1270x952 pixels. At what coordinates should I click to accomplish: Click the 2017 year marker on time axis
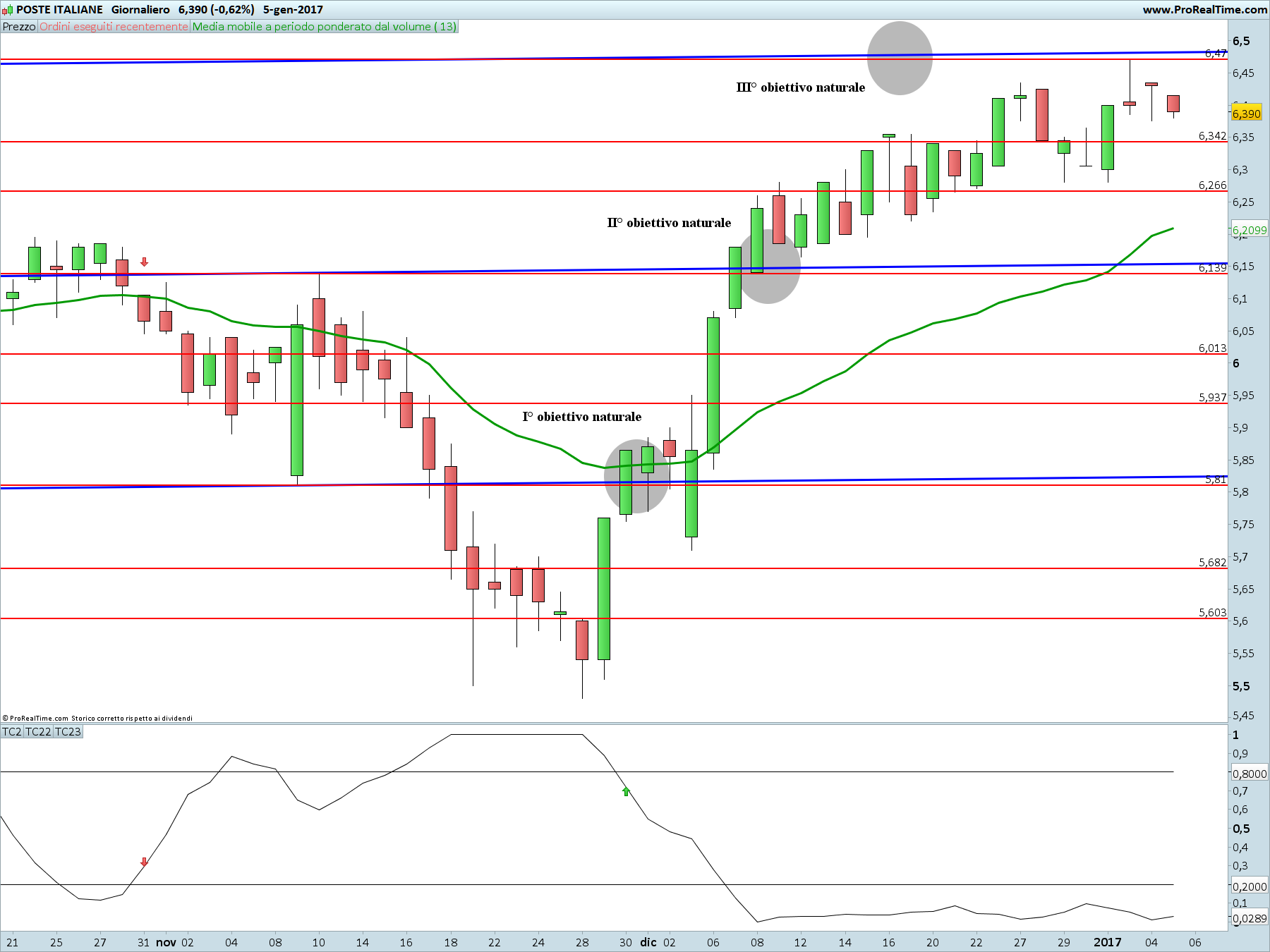pos(1107,942)
